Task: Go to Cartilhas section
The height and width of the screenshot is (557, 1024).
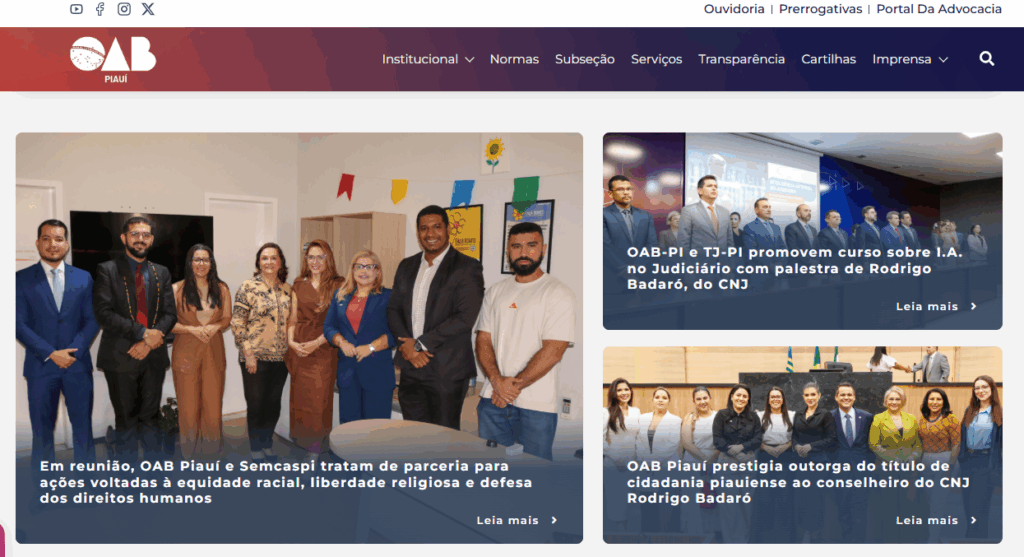Action: pos(828,59)
